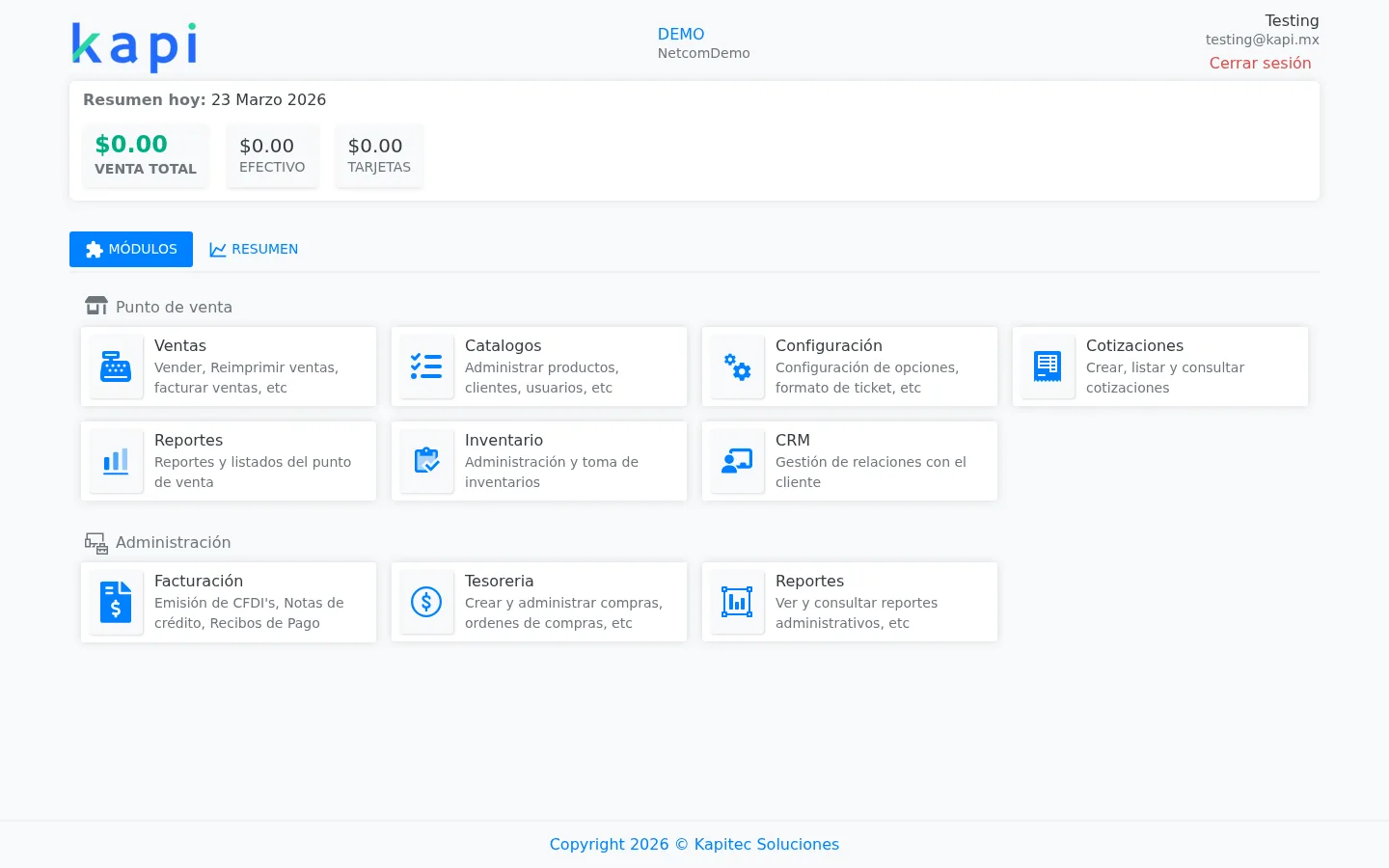Select the Cotizaciones receipt icon
1389x868 pixels.
click(1048, 366)
